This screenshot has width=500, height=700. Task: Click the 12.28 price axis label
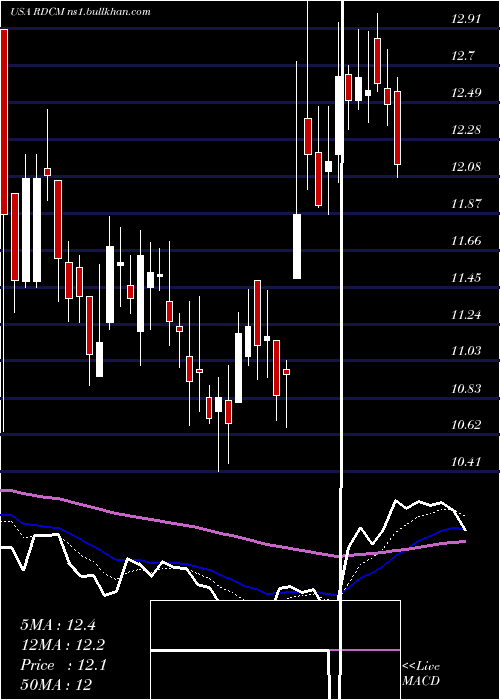click(x=466, y=130)
